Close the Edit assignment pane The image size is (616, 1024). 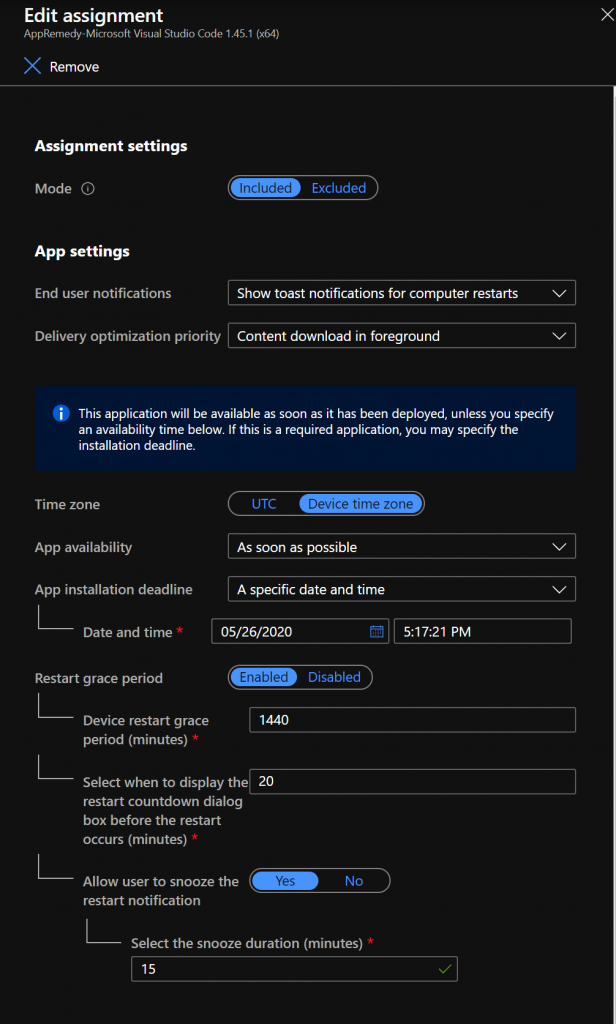pos(607,14)
